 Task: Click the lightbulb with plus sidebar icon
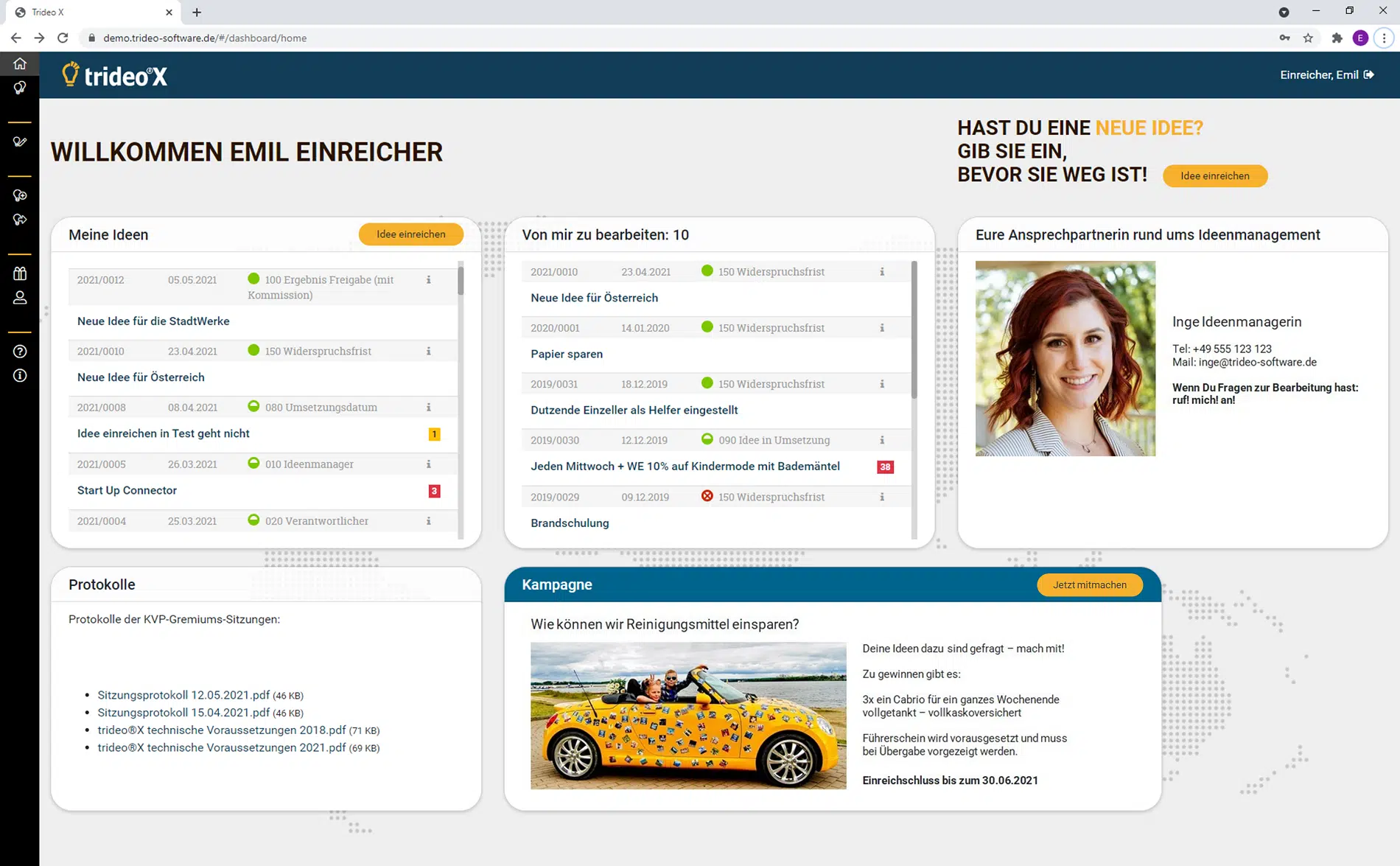click(20, 195)
